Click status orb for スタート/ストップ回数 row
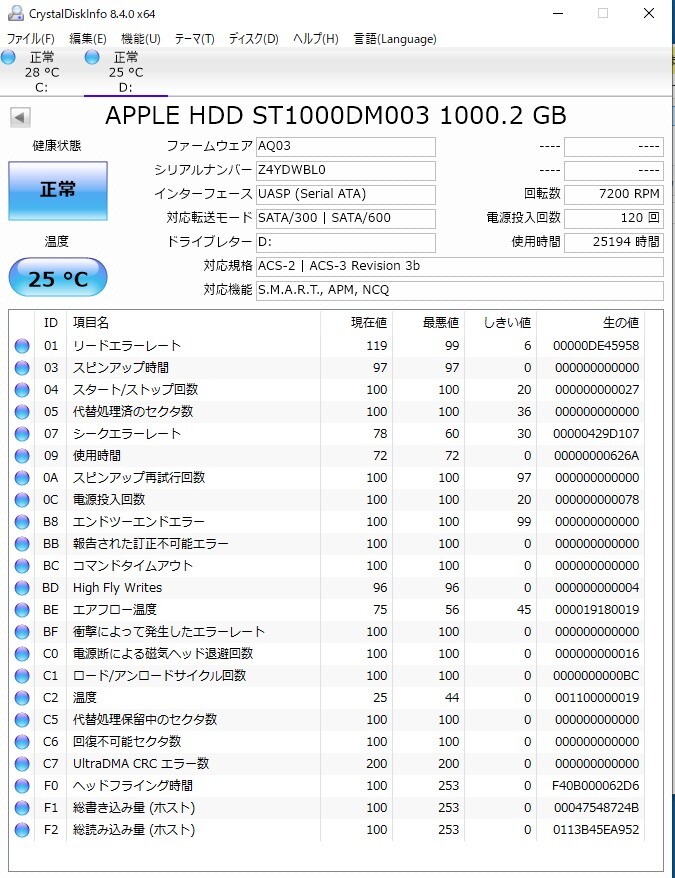 pyautogui.click(x=22, y=390)
